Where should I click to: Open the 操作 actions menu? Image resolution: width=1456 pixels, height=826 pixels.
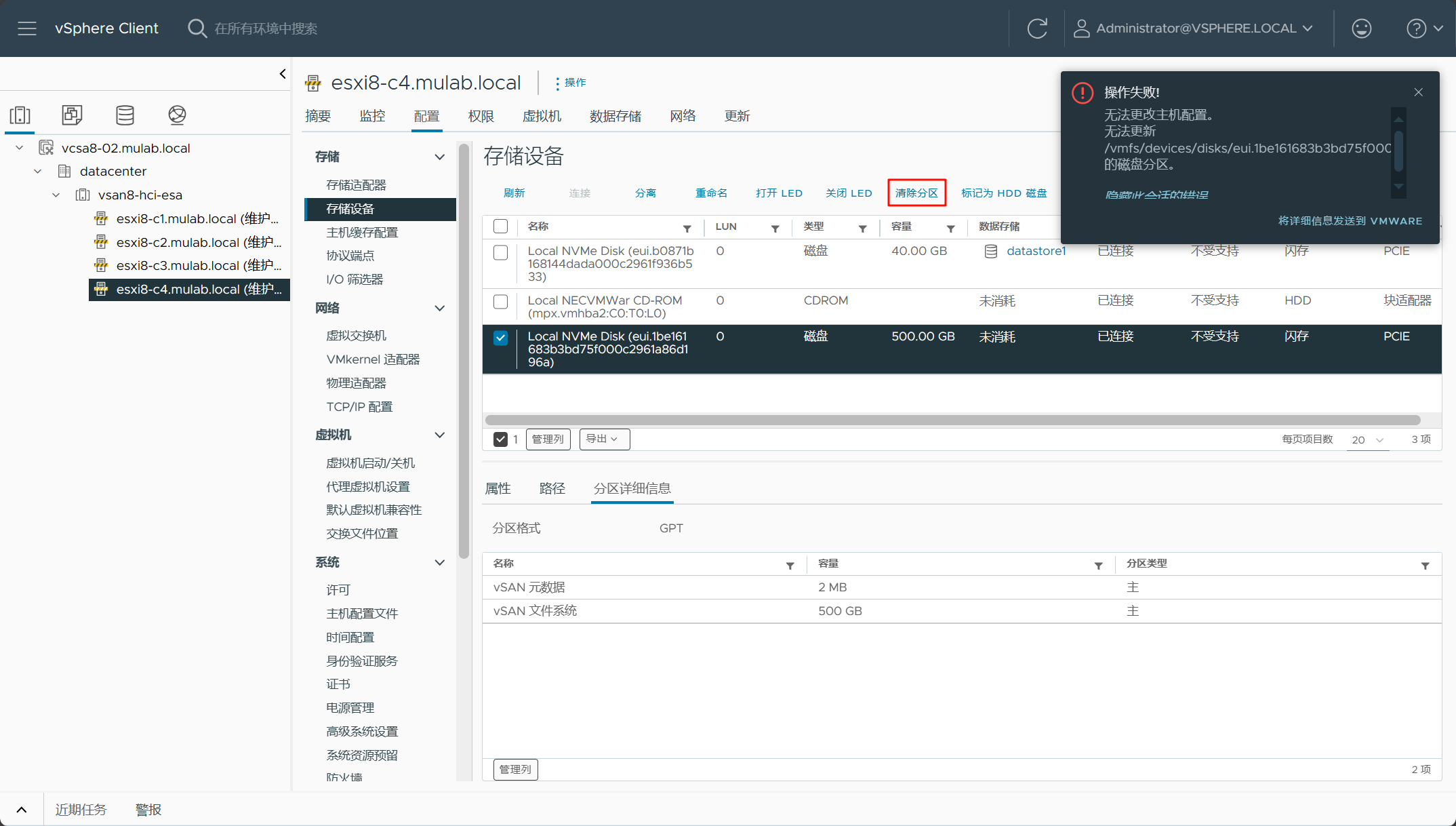[571, 83]
